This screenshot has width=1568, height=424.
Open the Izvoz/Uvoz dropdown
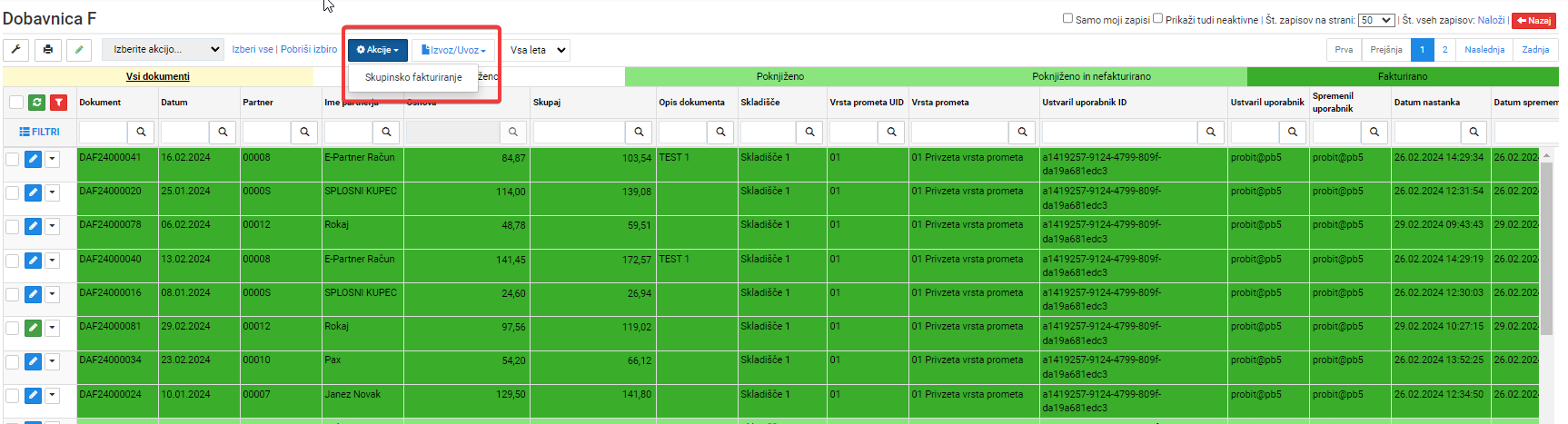tap(453, 50)
